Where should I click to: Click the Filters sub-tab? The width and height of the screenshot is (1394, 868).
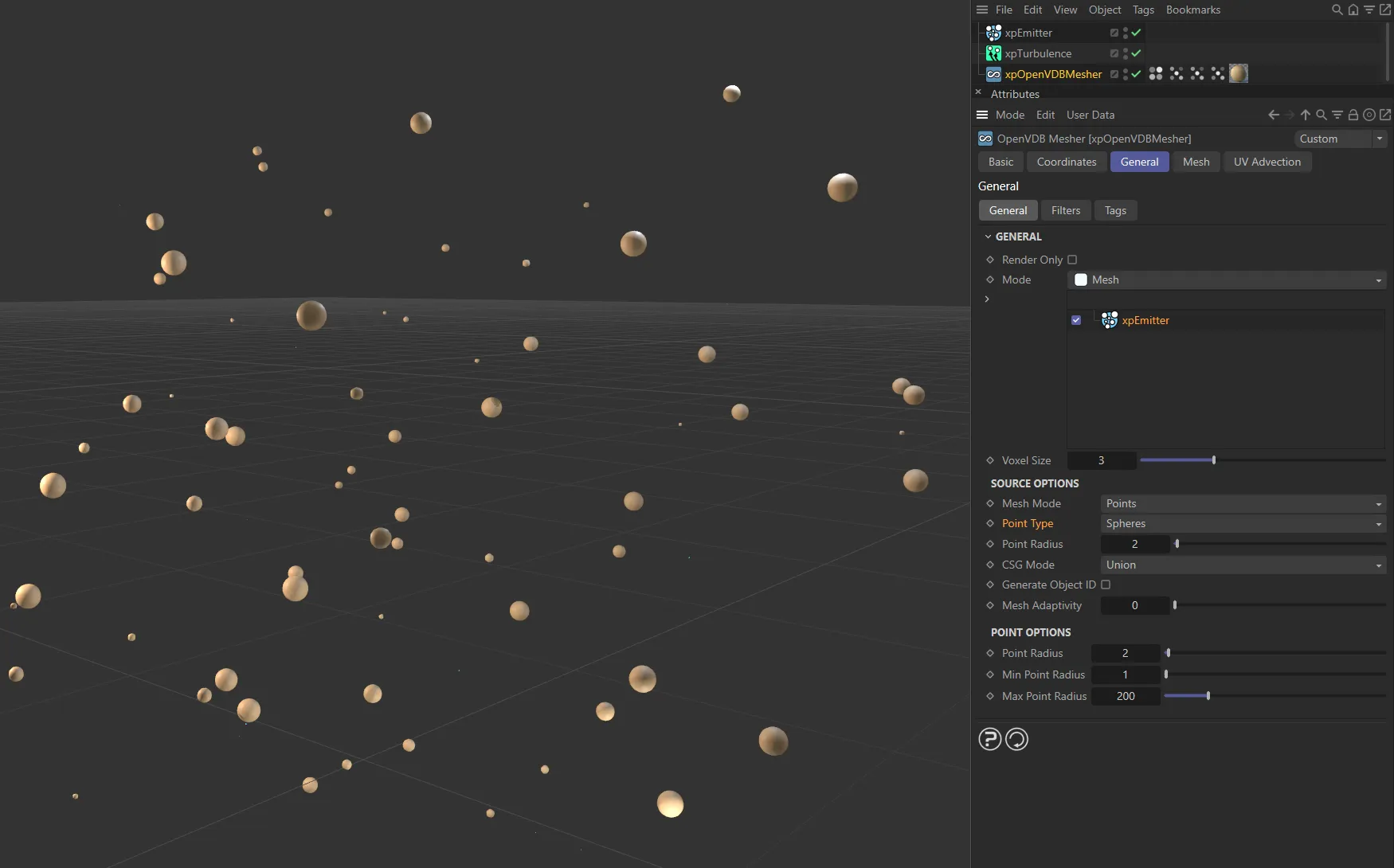[1066, 210]
